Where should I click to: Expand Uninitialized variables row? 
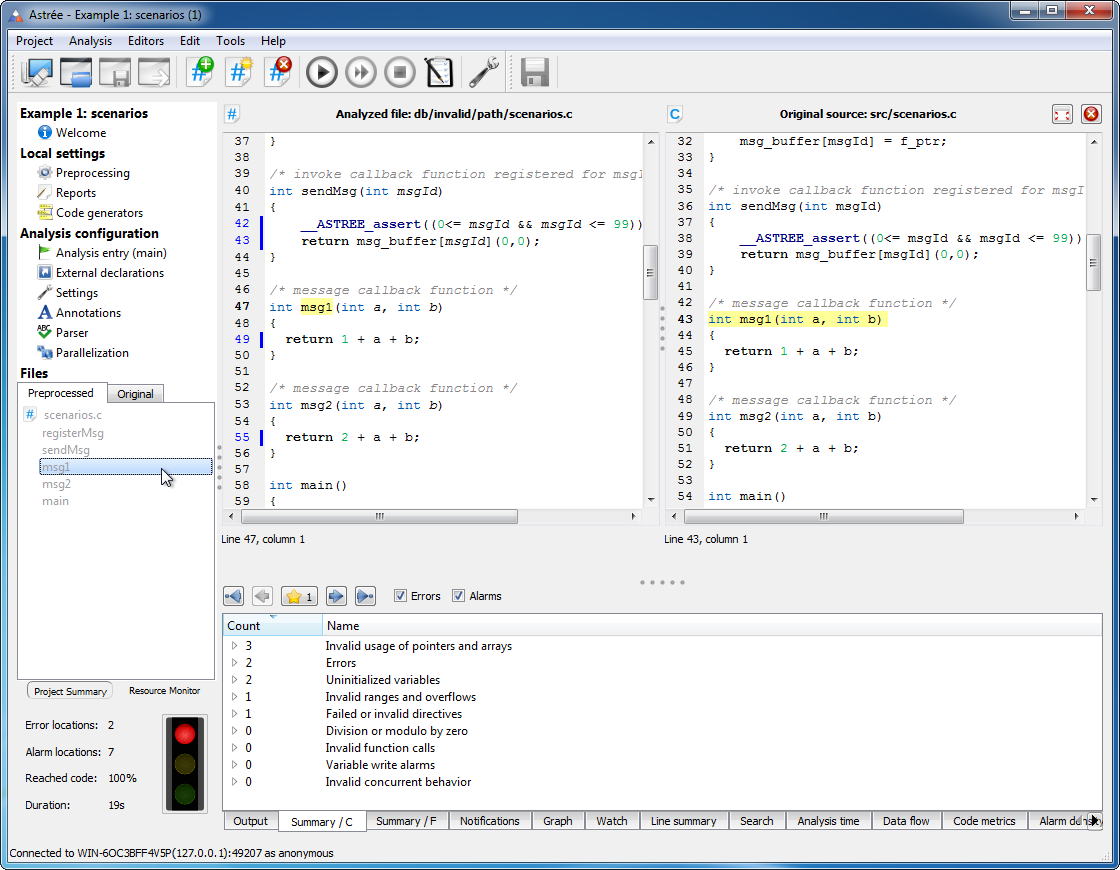(x=234, y=680)
